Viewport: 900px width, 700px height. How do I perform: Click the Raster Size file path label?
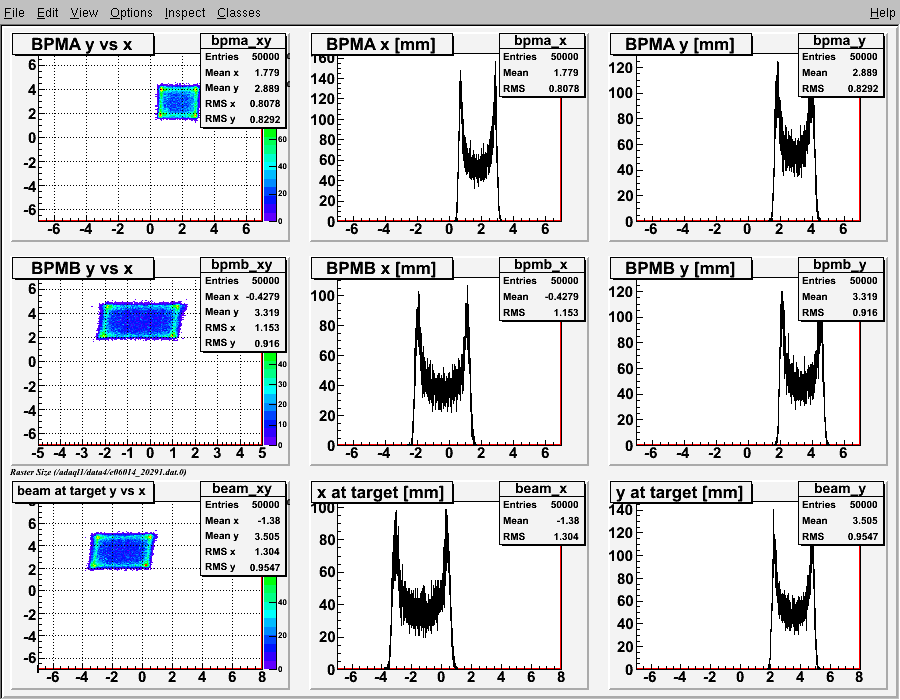[x=98, y=472]
